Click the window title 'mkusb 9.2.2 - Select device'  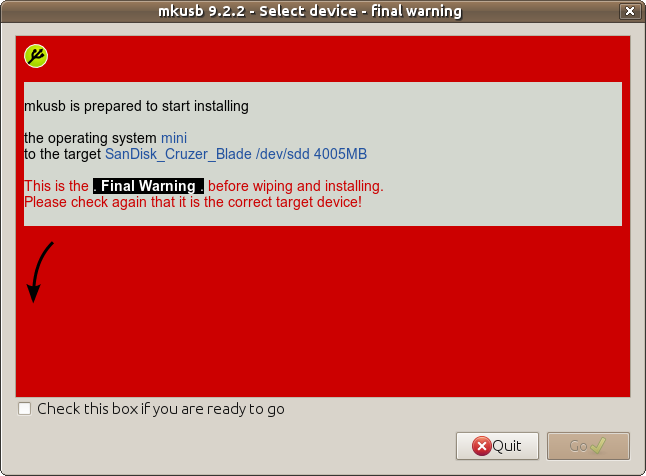click(255, 11)
